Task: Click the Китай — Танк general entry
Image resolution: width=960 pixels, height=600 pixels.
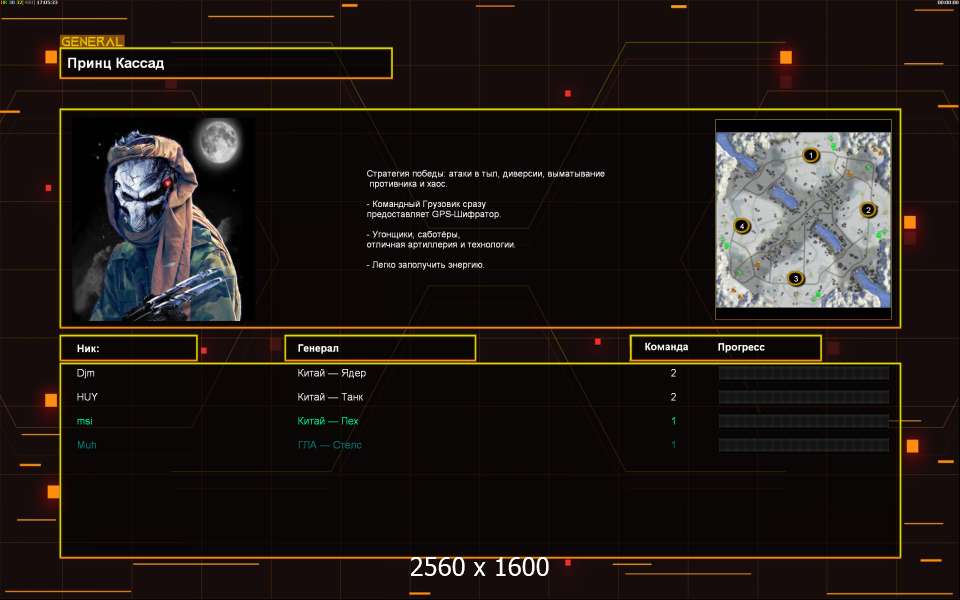Action: tap(330, 397)
